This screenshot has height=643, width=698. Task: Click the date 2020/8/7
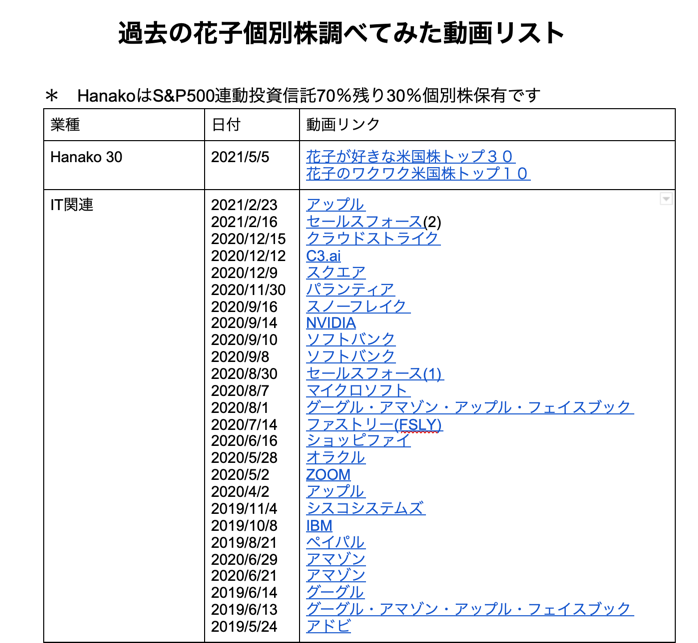coord(240,391)
